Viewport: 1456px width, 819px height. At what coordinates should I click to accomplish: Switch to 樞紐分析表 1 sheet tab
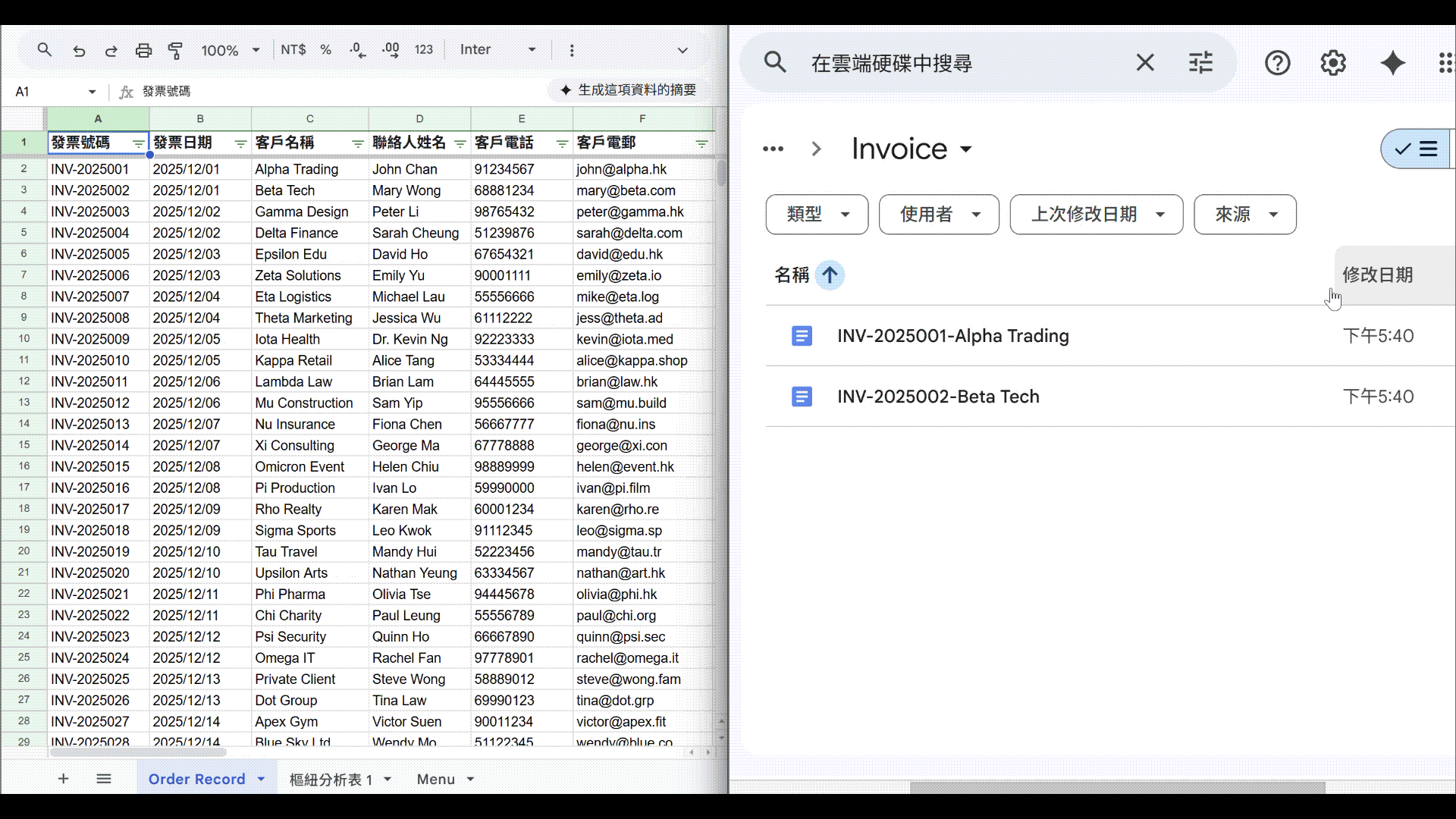(331, 779)
